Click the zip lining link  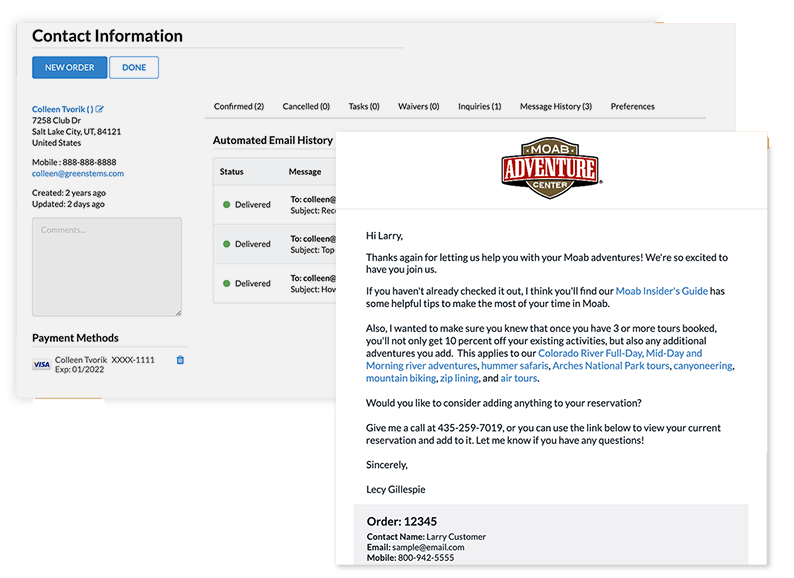(x=459, y=378)
